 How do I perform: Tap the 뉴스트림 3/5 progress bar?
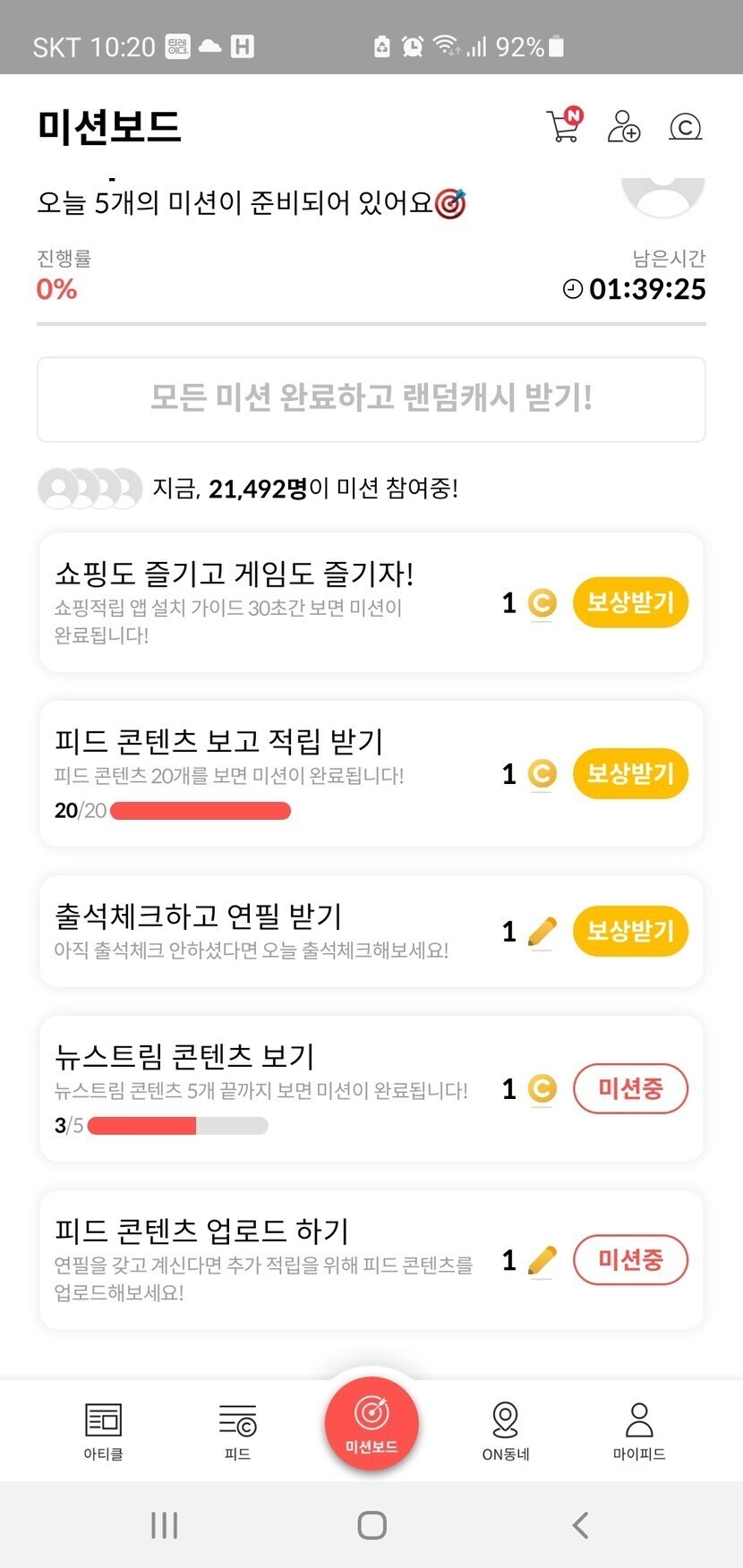coord(177,1126)
